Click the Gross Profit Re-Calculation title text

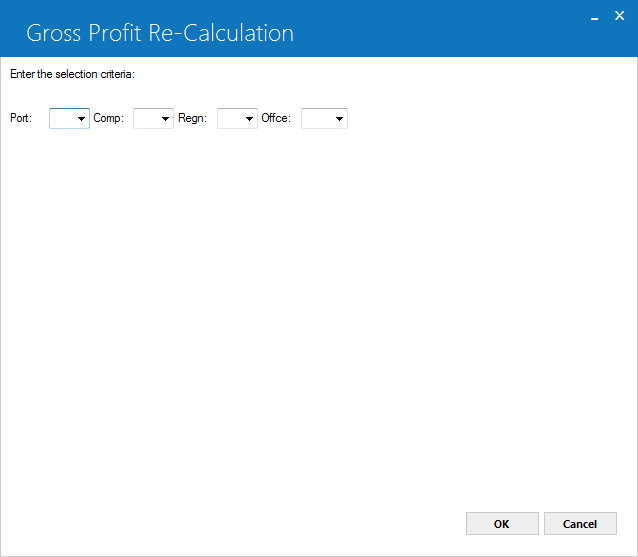160,33
